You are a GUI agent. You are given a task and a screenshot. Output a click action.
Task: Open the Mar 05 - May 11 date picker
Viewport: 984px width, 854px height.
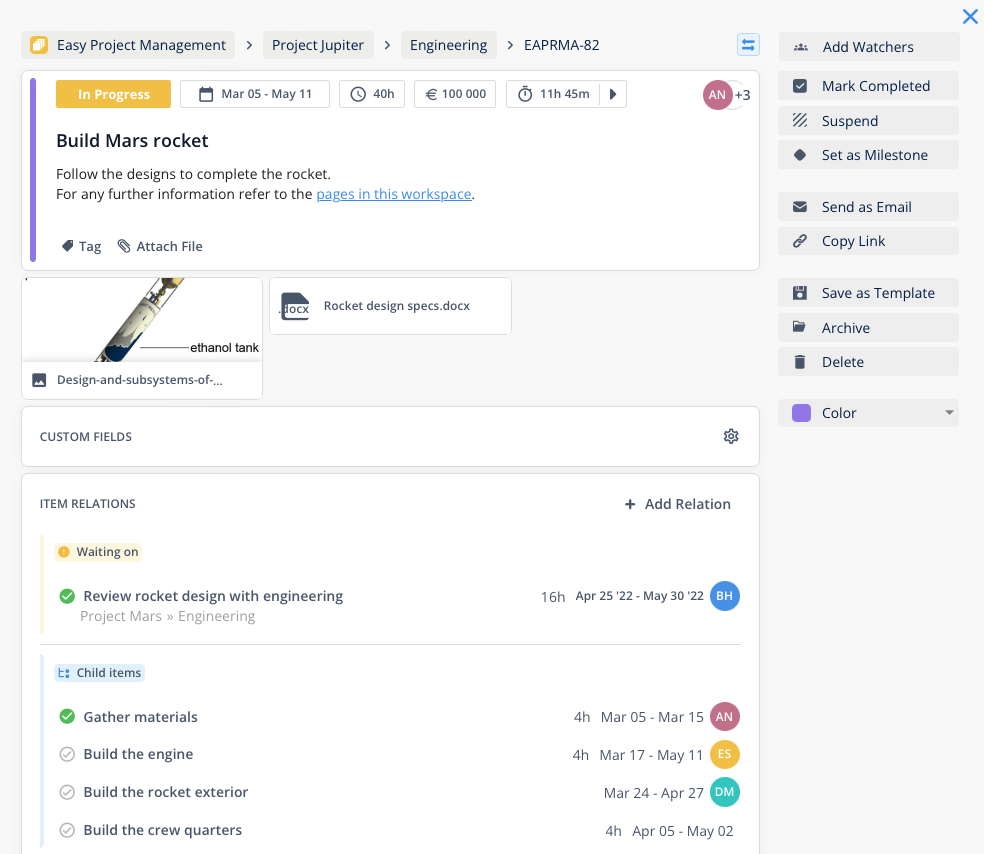(x=255, y=94)
